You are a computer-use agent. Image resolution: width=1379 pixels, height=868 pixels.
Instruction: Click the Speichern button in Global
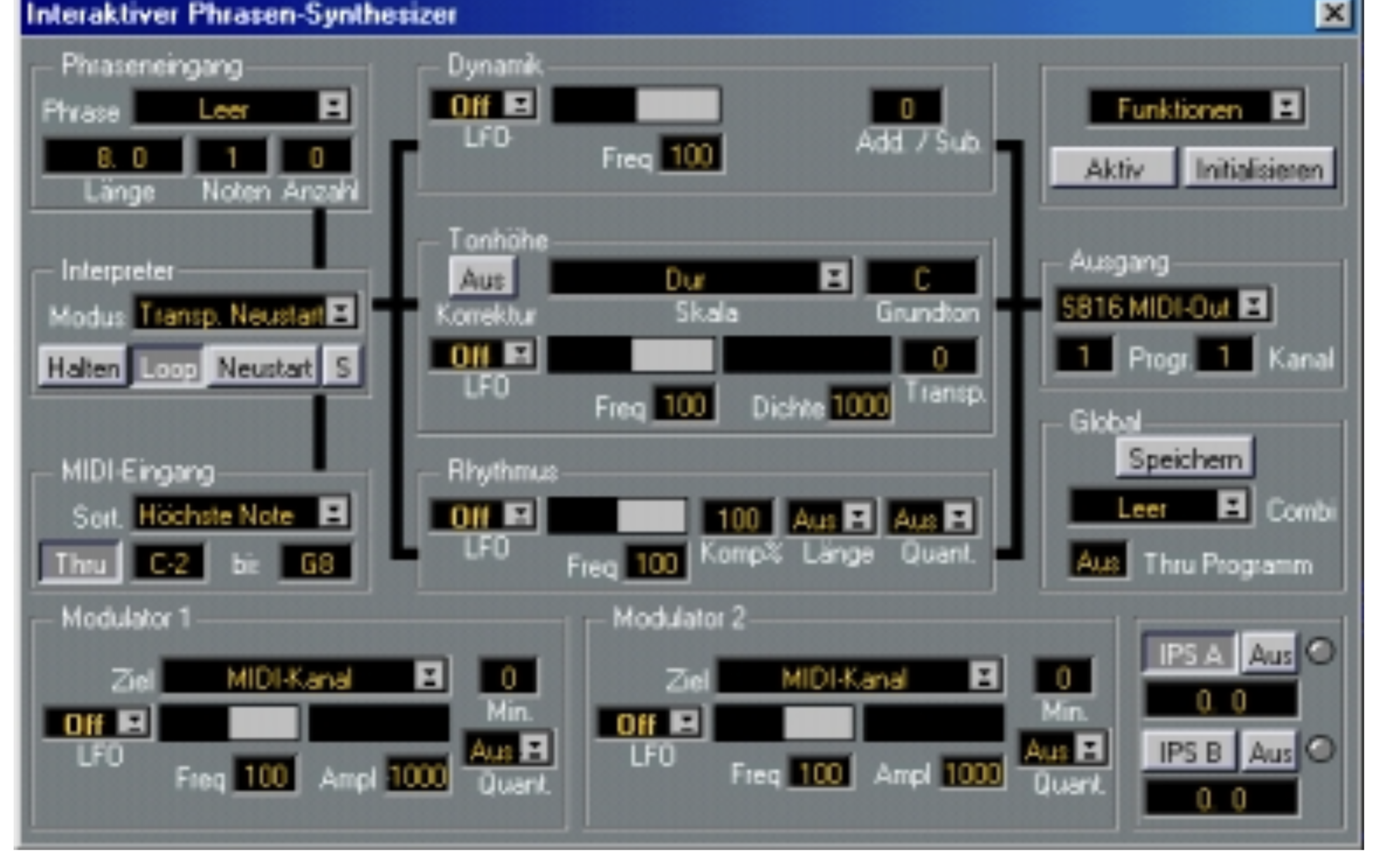tap(1184, 458)
